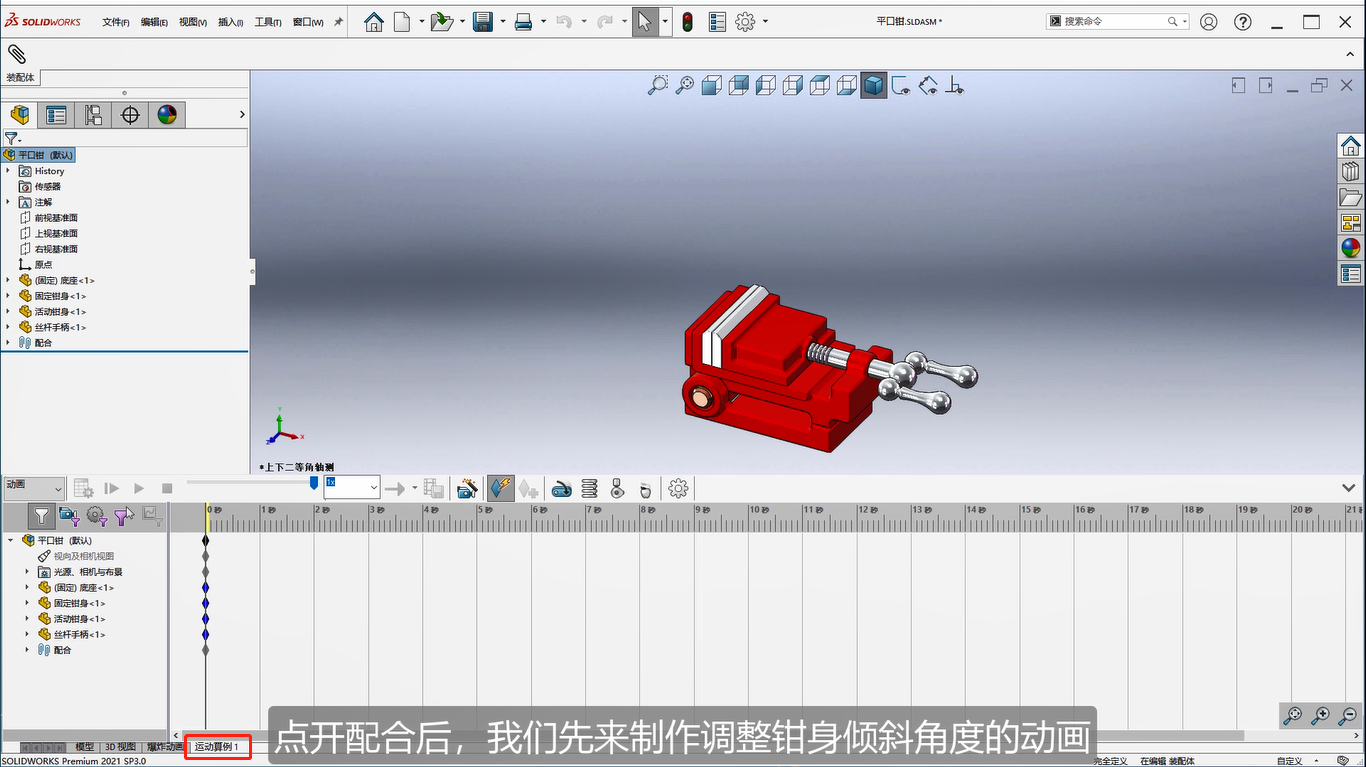Toggle the isometric view cube icon
Image resolution: width=1366 pixels, height=767 pixels.
(x=874, y=86)
